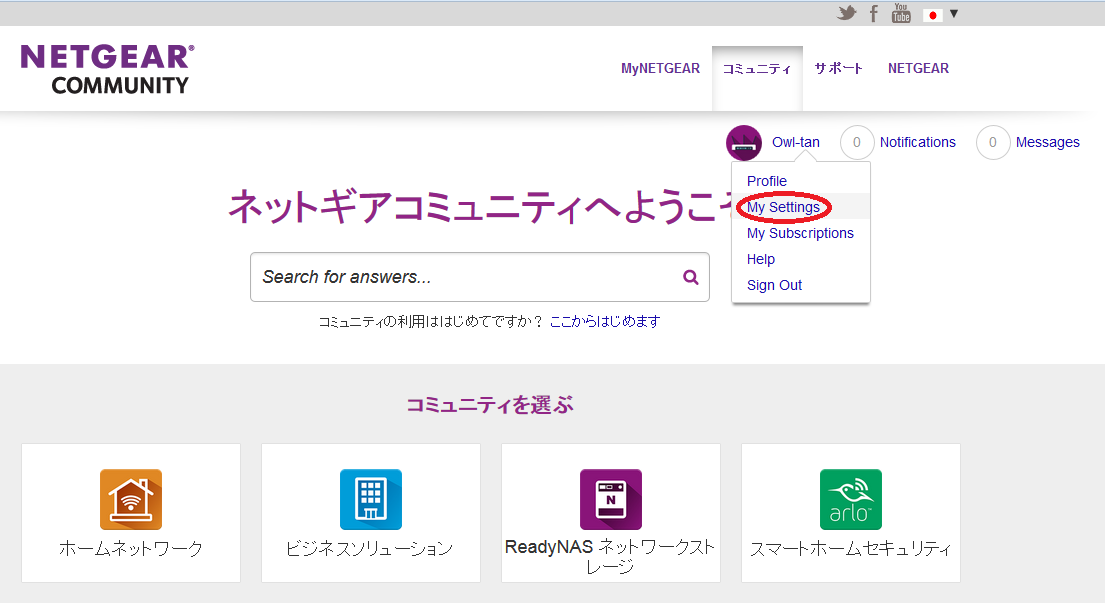
Task: Choose My Subscriptions from the user menu
Action: pos(800,233)
